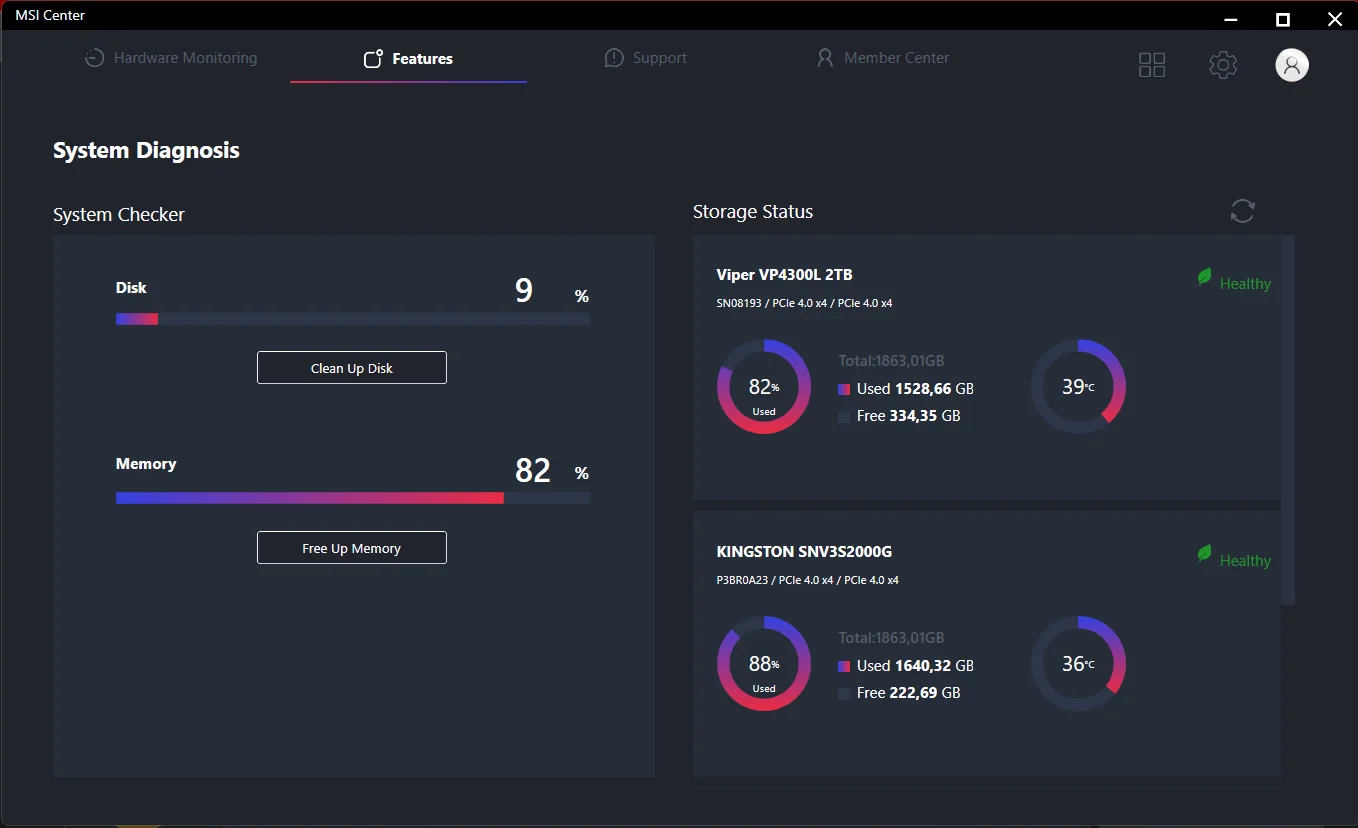
Task: Click the Viper VP4300L 39°C temperature gauge
Action: (x=1078, y=387)
